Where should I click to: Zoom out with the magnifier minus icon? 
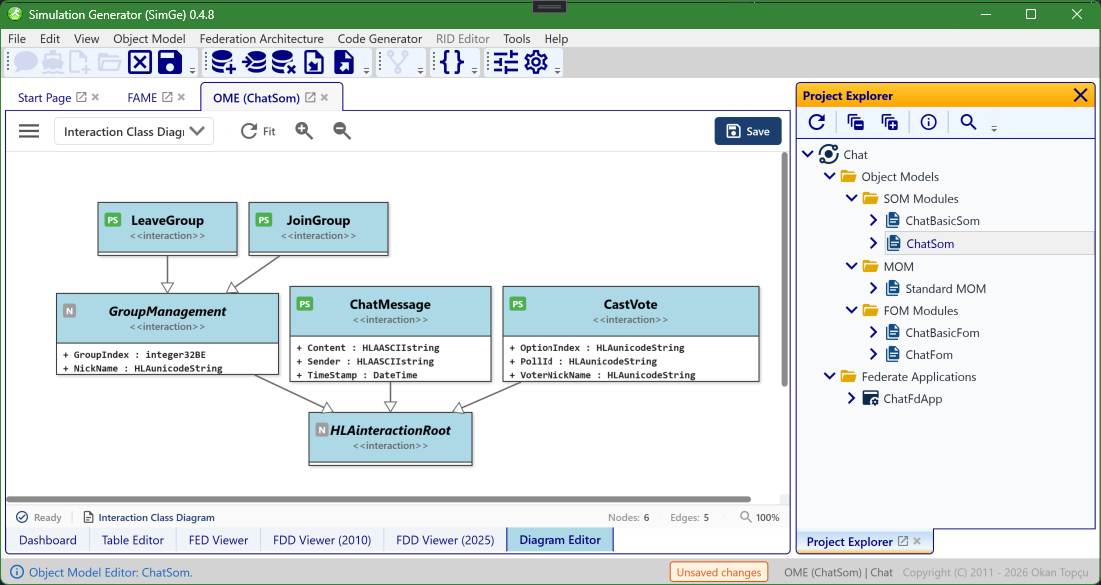click(x=342, y=131)
